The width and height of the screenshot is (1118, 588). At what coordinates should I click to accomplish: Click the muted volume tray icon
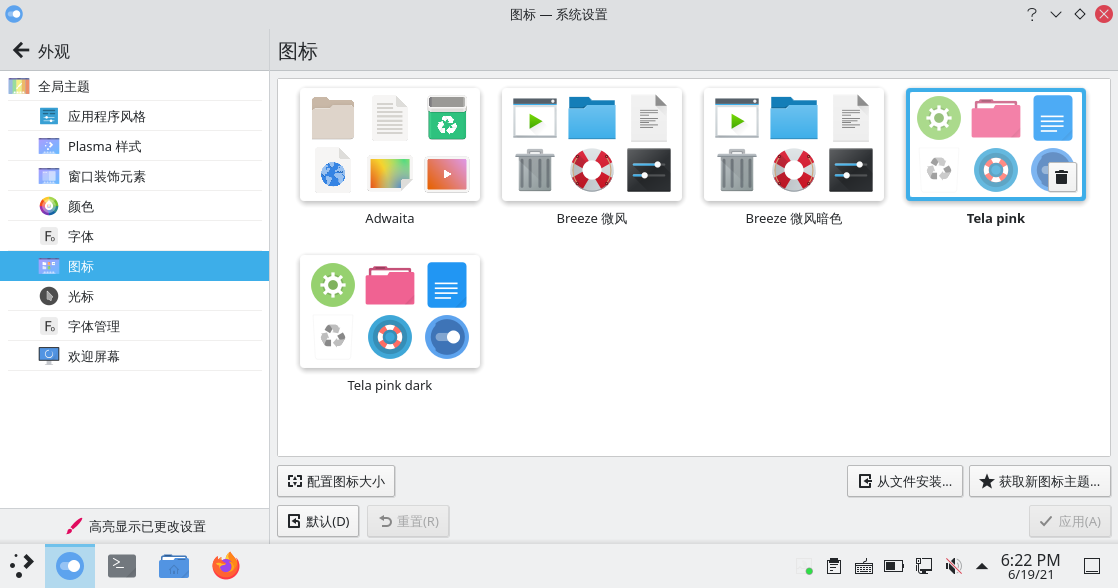953,566
